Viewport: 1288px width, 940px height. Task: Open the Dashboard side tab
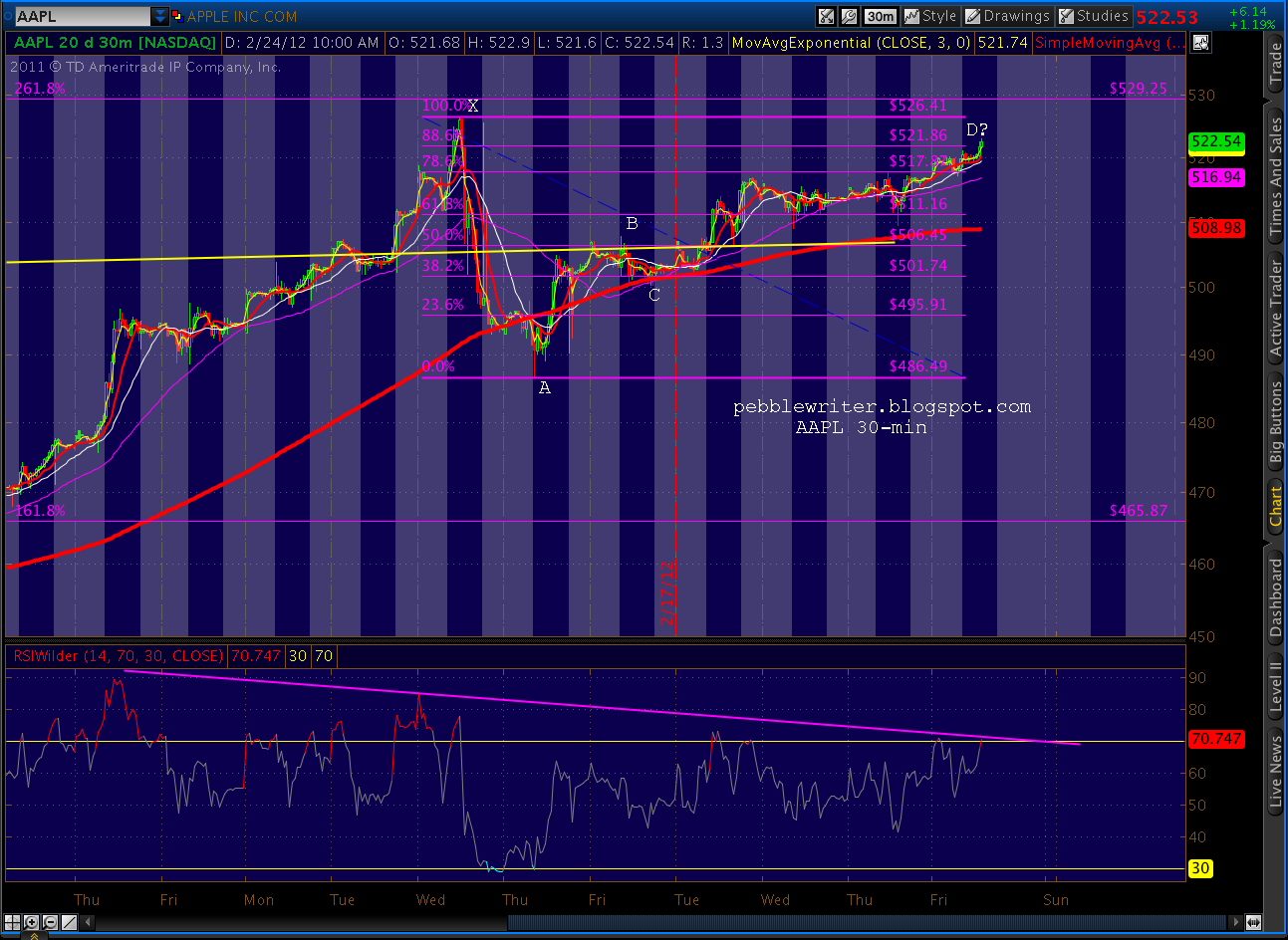(1275, 596)
